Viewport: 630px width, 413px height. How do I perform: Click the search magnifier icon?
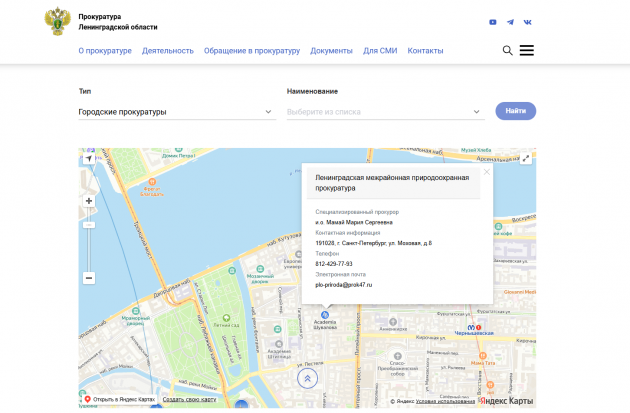[x=508, y=51]
